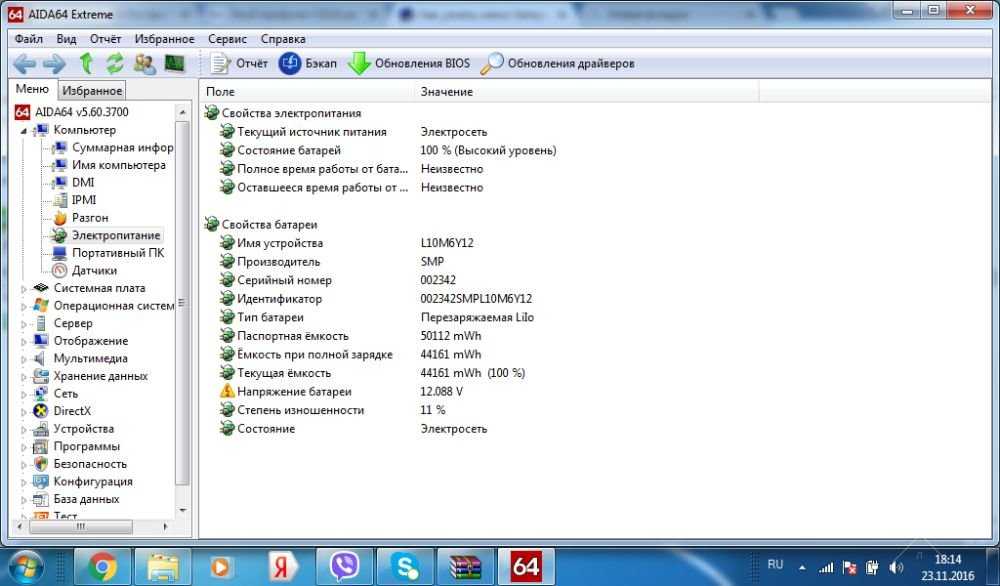
Task: Click the База данных tree icon
Action: point(41,499)
